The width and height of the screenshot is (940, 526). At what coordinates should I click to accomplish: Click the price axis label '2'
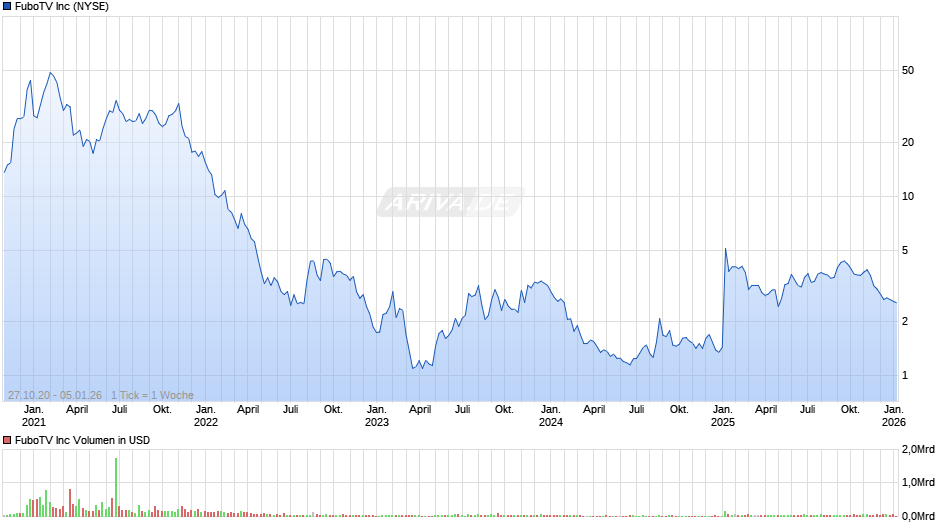(x=905, y=321)
